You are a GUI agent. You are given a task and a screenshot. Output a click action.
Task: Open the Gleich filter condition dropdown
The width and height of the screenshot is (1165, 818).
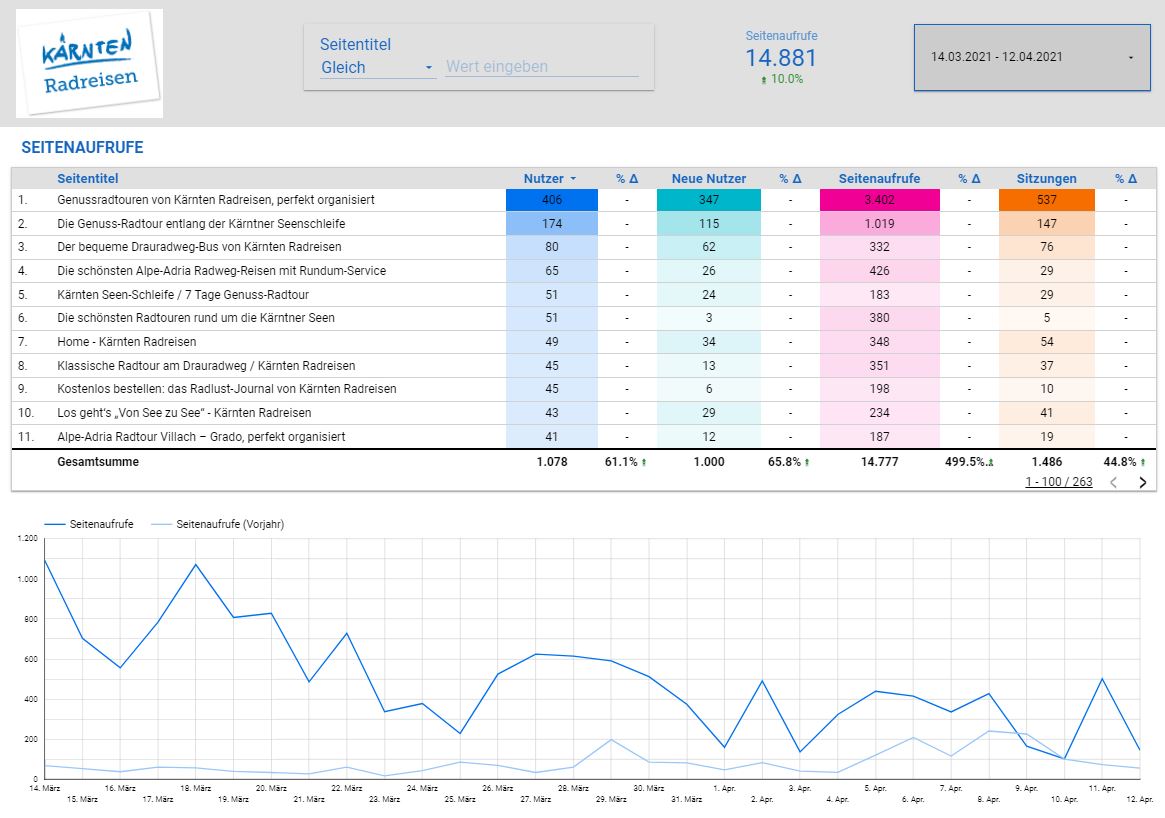point(377,68)
